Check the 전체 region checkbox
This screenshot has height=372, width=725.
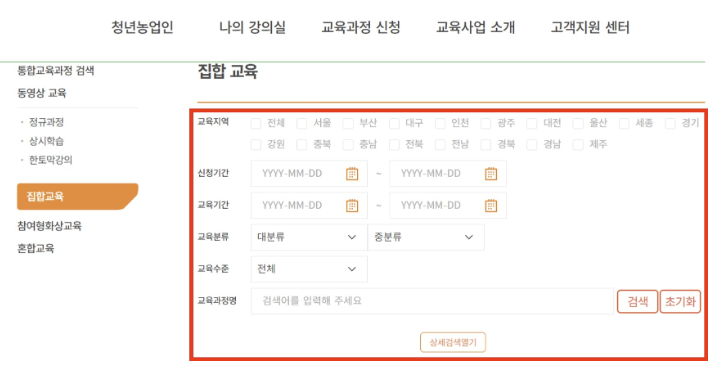256,123
